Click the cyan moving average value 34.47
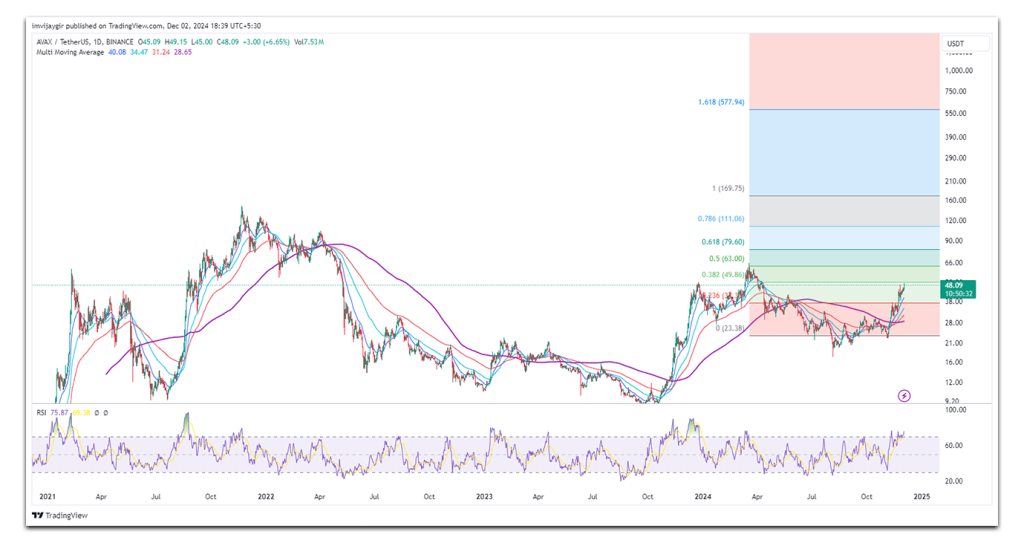The width and height of the screenshot is (1024, 543). pos(138,52)
